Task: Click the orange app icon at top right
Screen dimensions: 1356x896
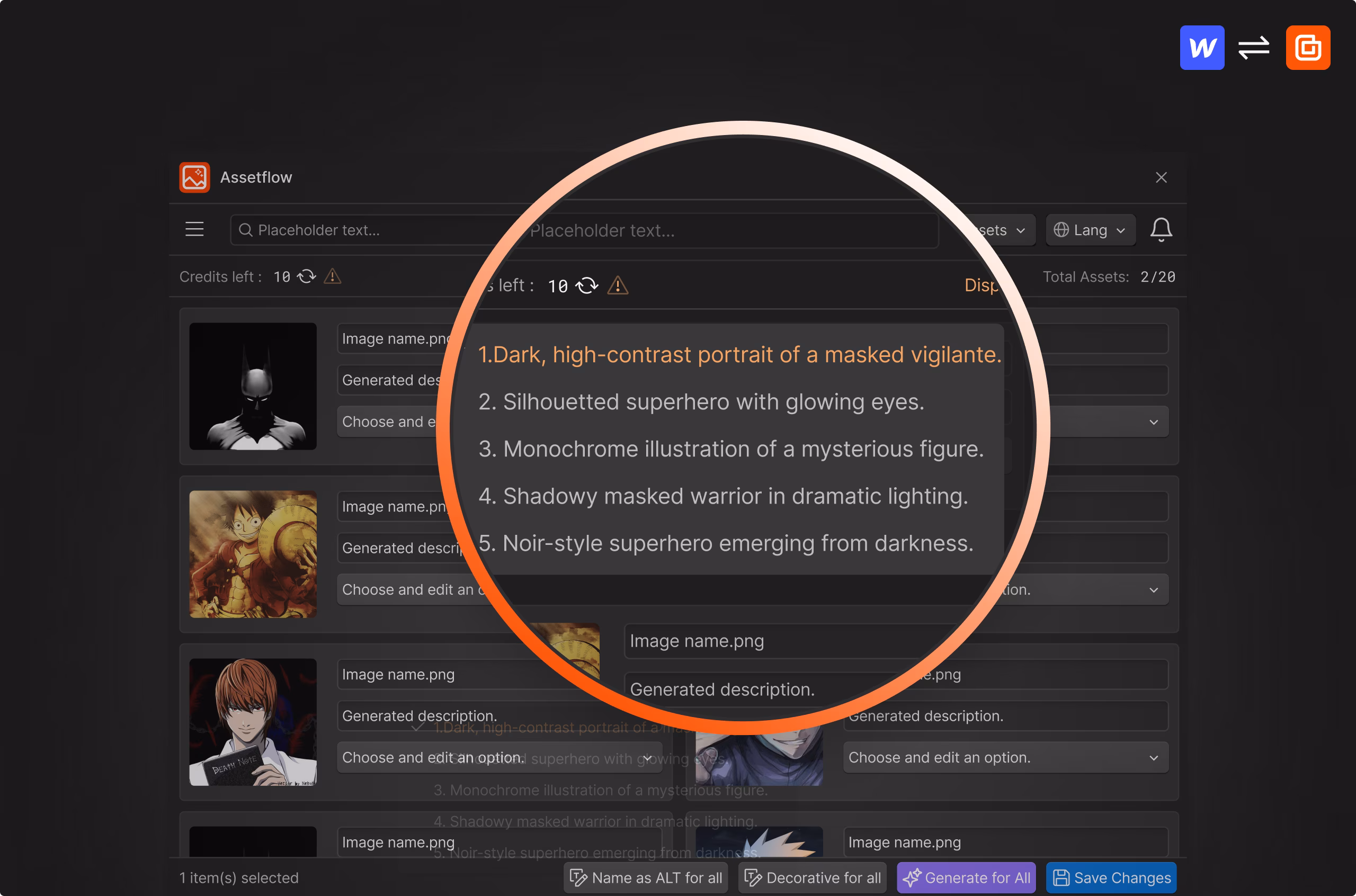Action: click(1307, 48)
